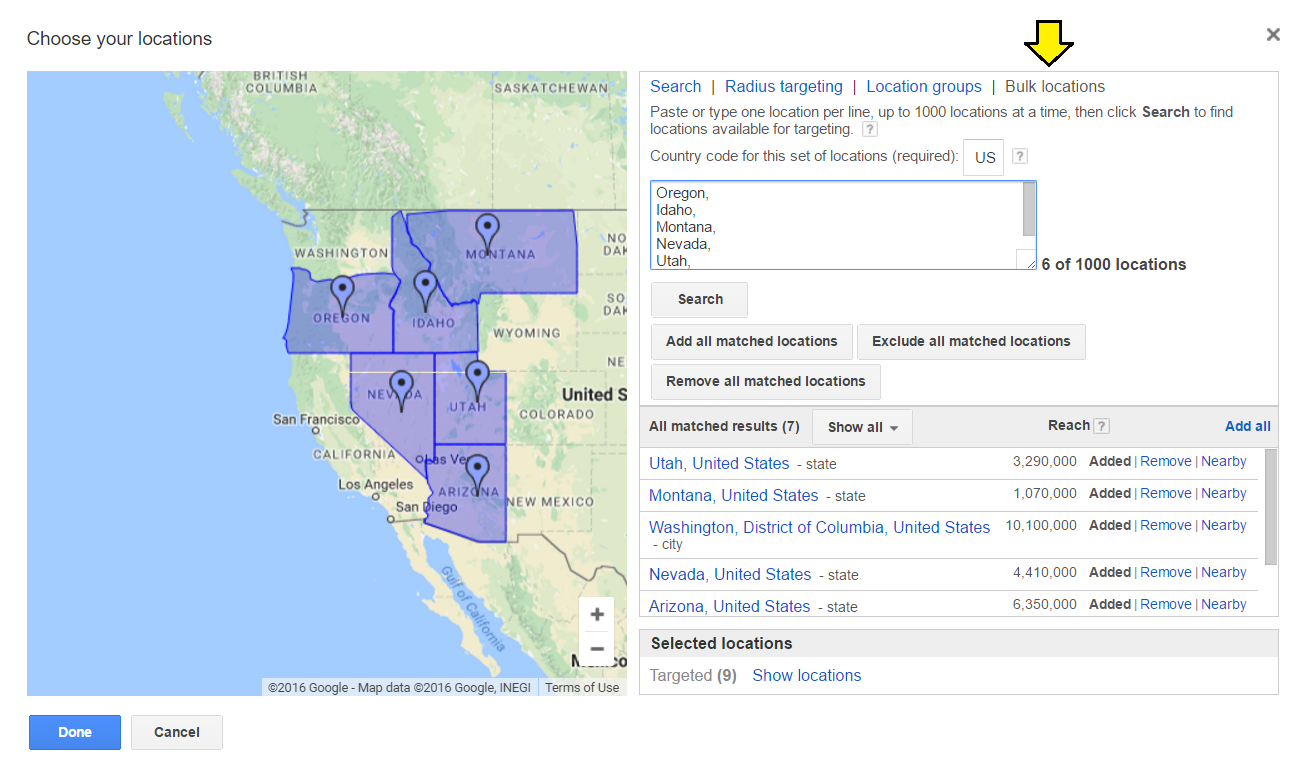Remove Nevada from targeted locations
Viewport: 1310px width, 783px height.
point(1166,573)
